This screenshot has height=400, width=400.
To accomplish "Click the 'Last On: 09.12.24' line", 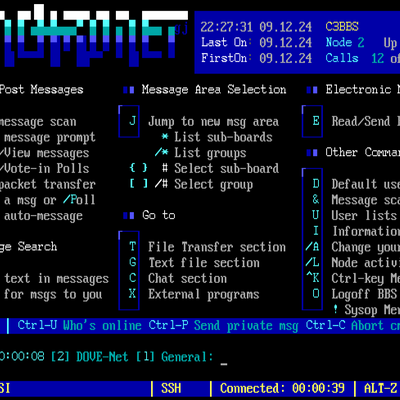I will tap(256, 42).
